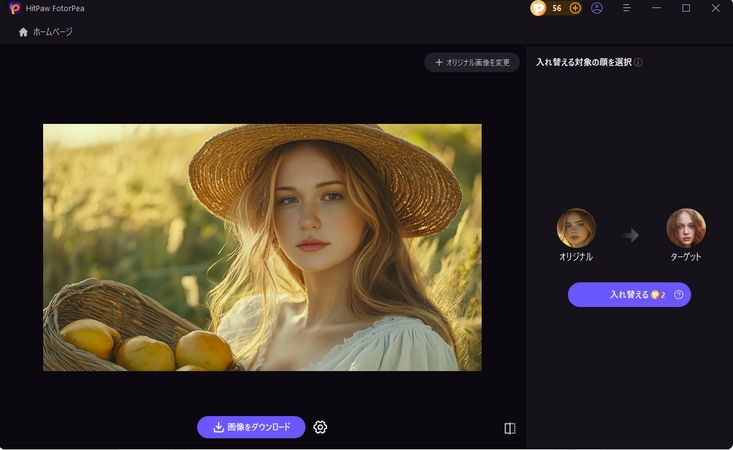Click the ターゲット label text
The height and width of the screenshot is (450, 733).
pos(686,257)
